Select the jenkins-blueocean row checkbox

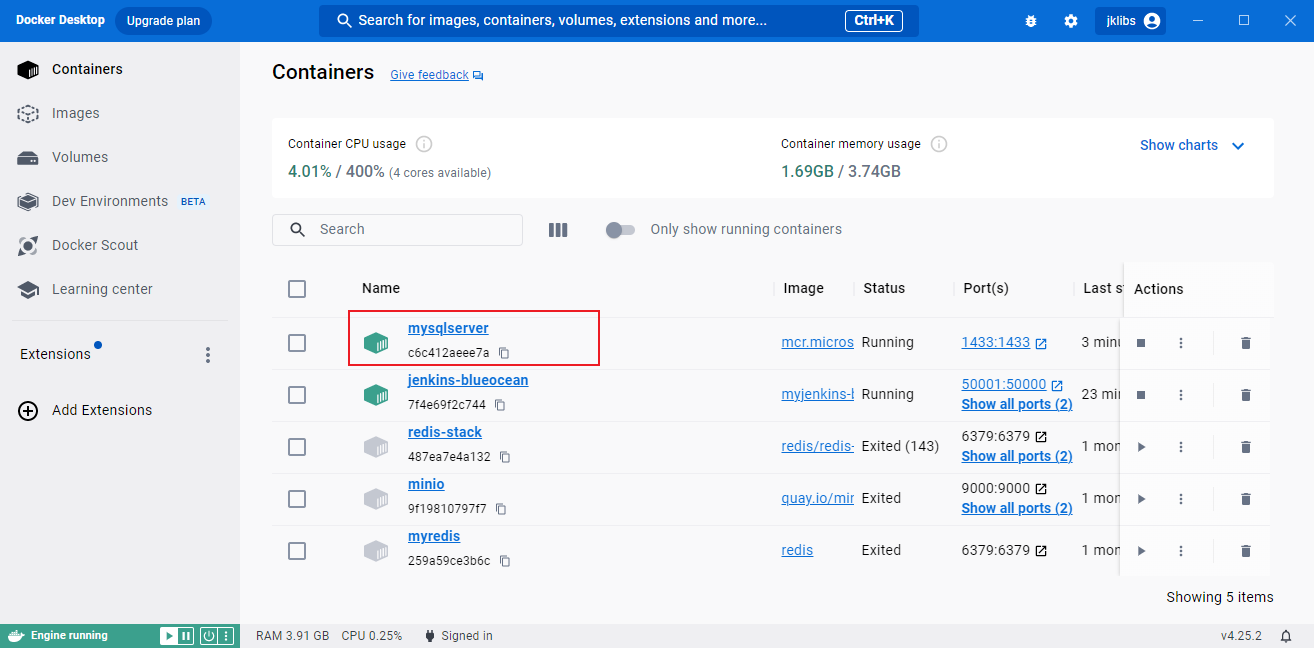click(x=297, y=395)
